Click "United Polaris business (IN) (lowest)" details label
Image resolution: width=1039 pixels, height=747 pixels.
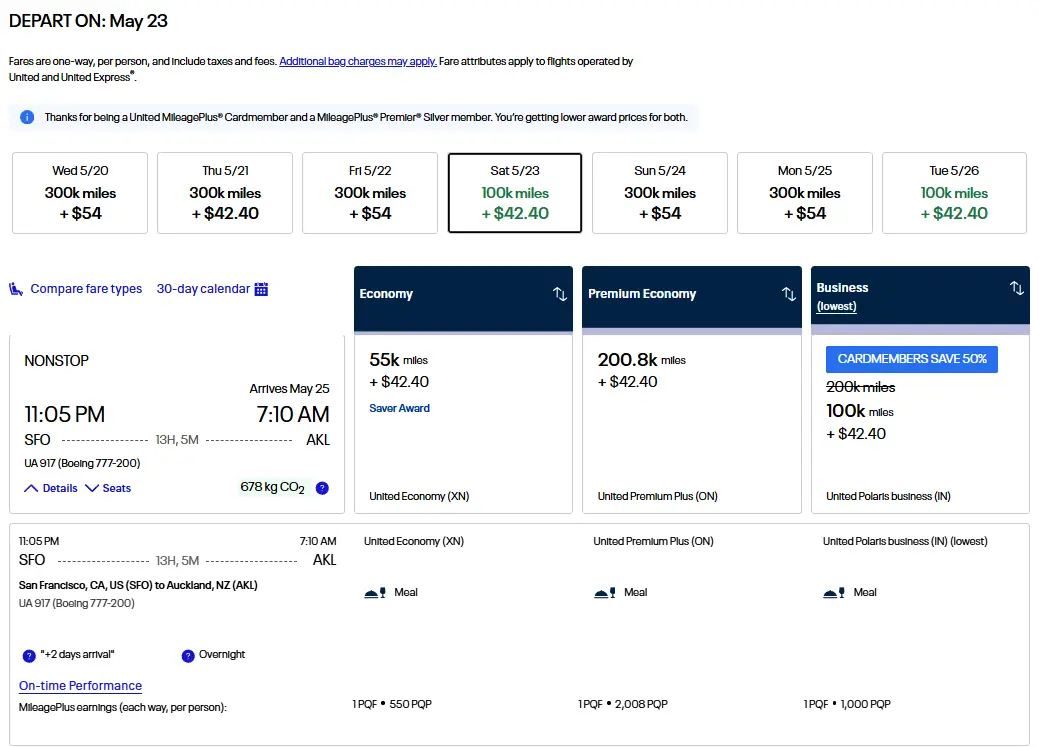coord(905,542)
